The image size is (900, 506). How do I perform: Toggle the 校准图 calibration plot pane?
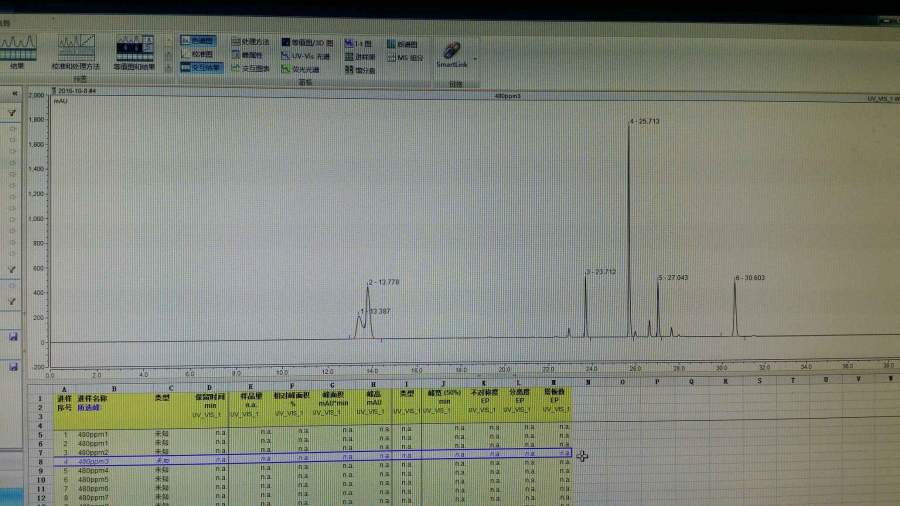[x=197, y=54]
